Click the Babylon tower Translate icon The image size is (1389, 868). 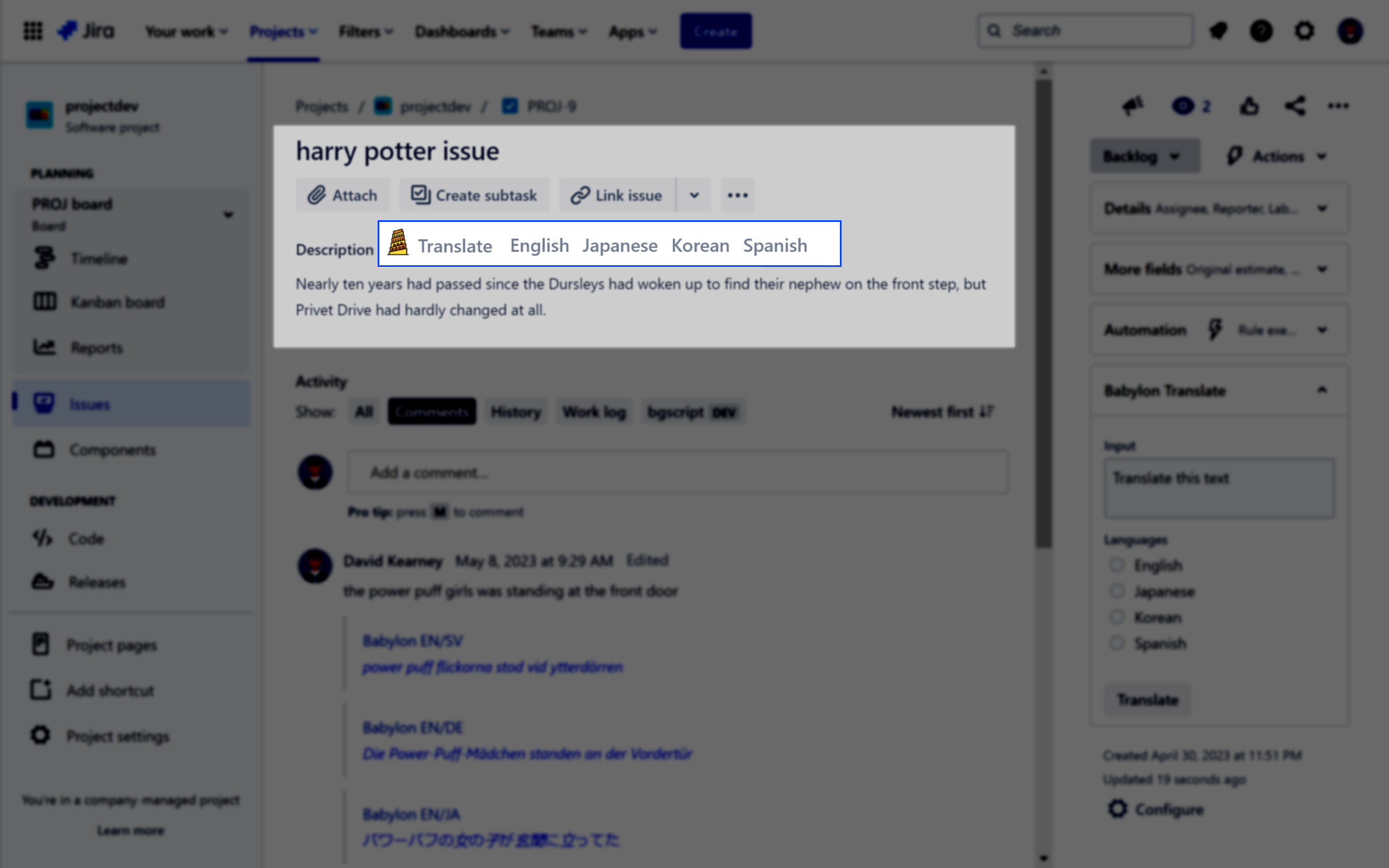[x=398, y=243]
